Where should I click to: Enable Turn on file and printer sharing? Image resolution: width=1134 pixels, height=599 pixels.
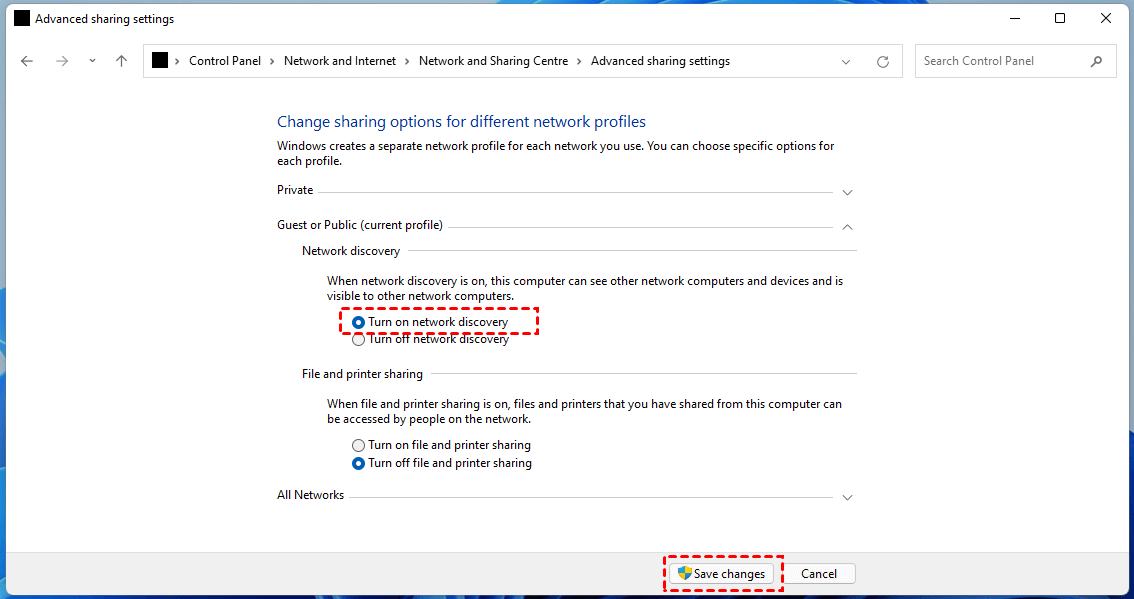(359, 445)
